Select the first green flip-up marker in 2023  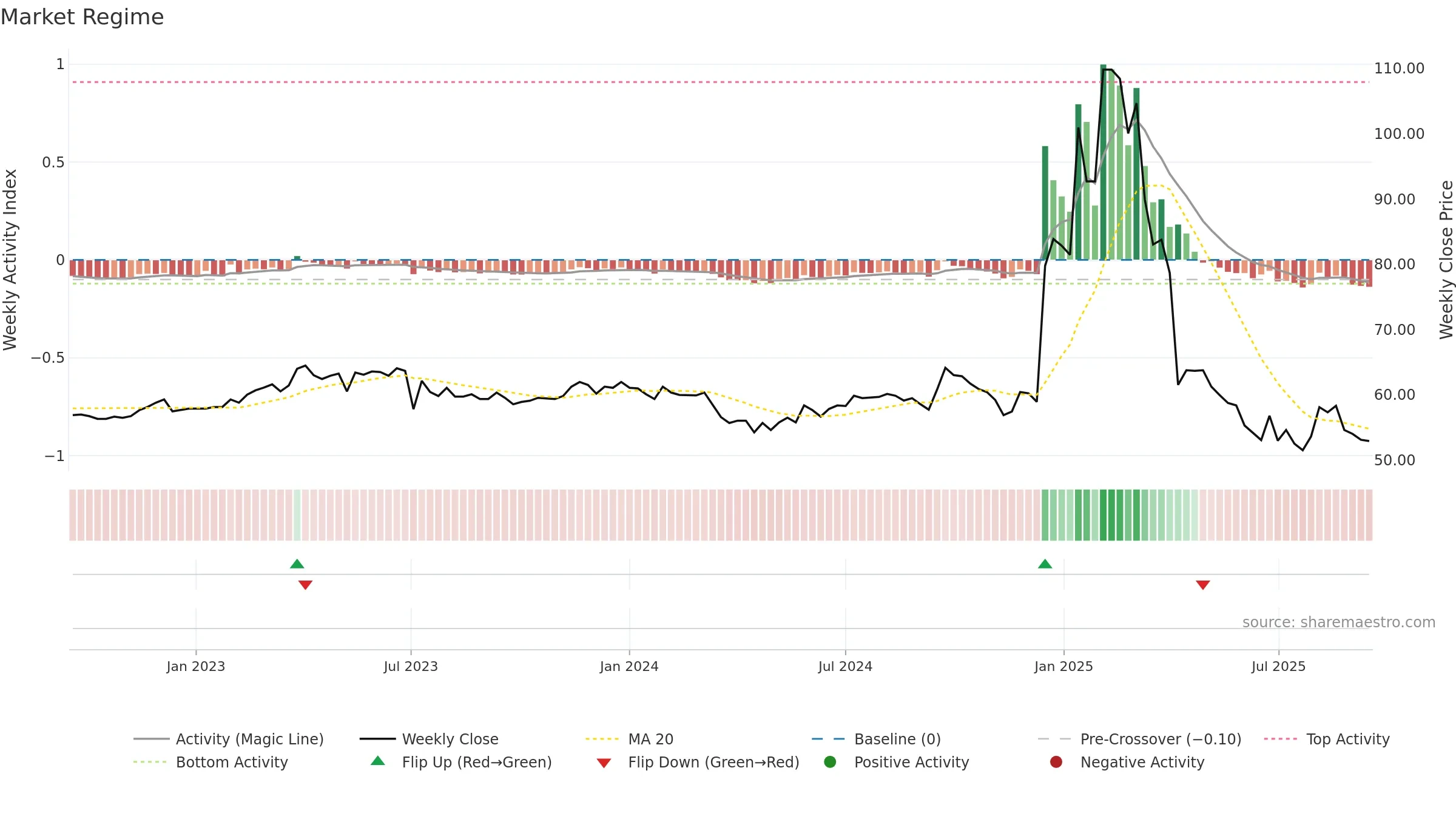pyautogui.click(x=297, y=564)
